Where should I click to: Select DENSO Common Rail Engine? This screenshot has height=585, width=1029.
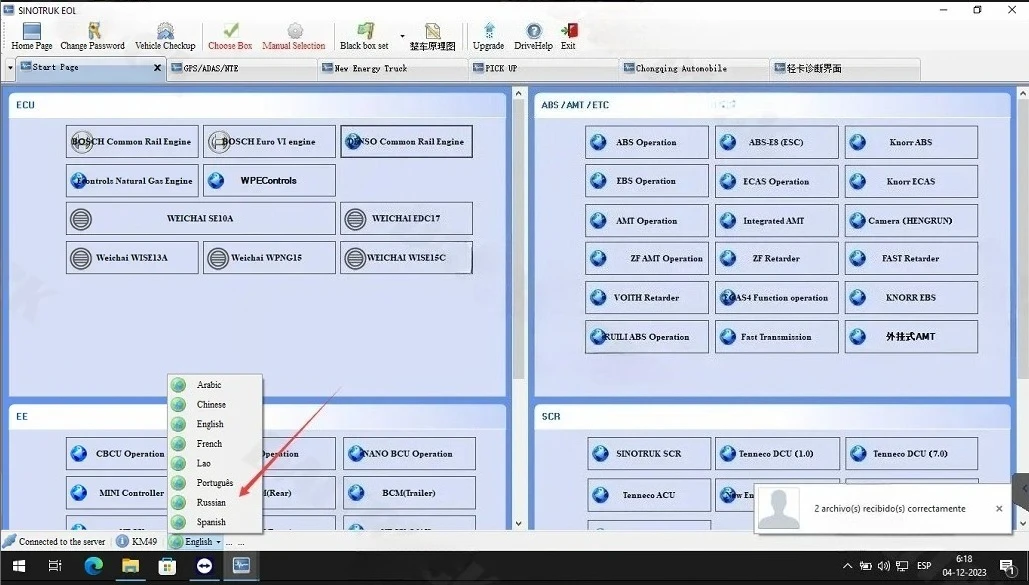[x=406, y=142]
